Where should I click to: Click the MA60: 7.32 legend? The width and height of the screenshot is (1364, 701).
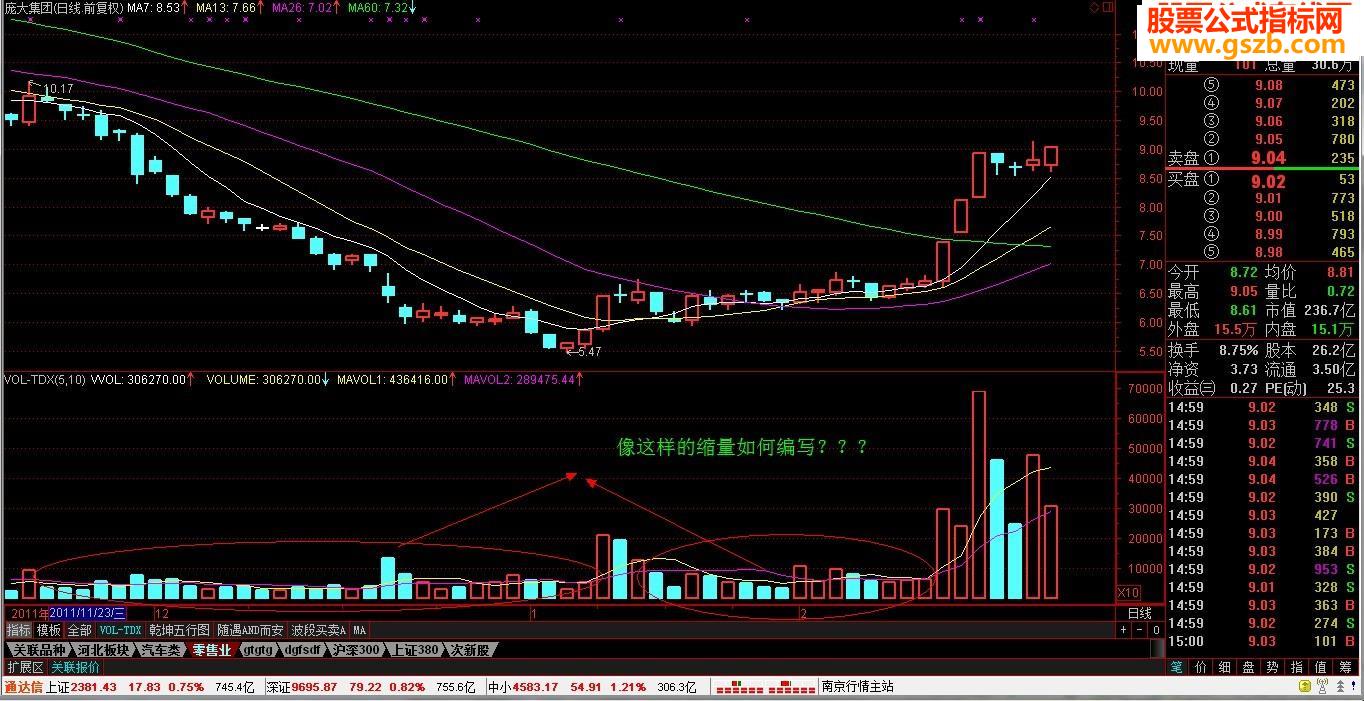click(379, 8)
